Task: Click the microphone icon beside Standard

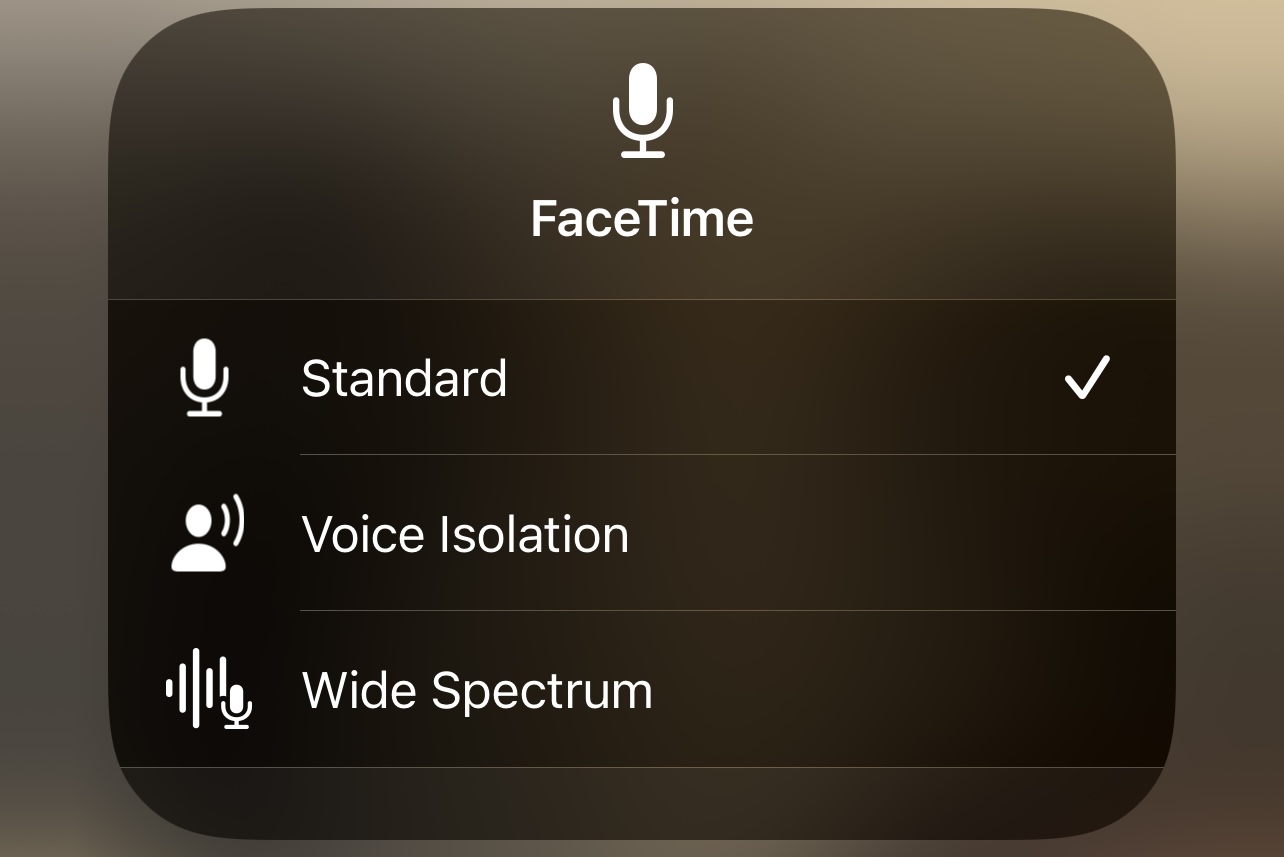Action: [204, 377]
